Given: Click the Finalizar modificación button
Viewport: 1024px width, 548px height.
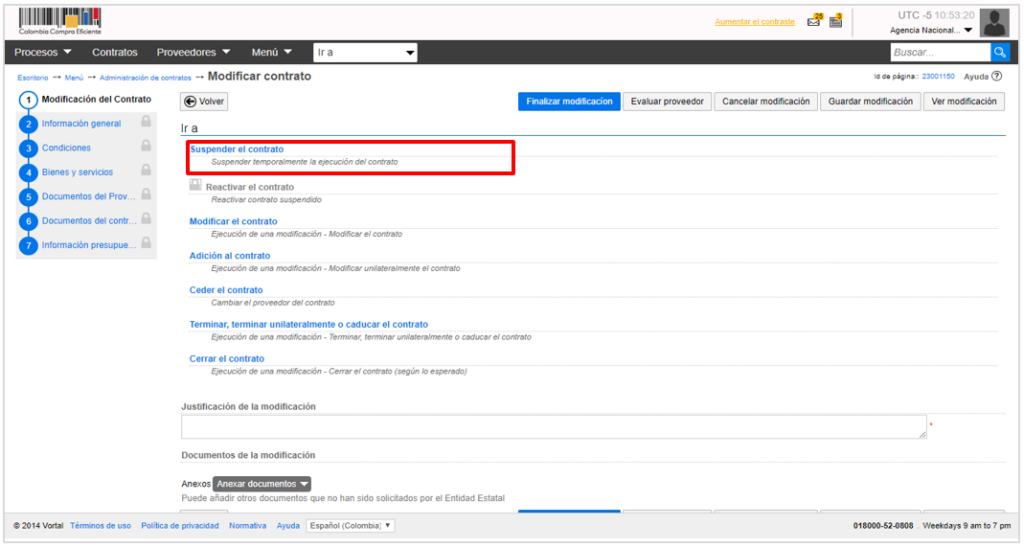Looking at the screenshot, I should (x=568, y=101).
